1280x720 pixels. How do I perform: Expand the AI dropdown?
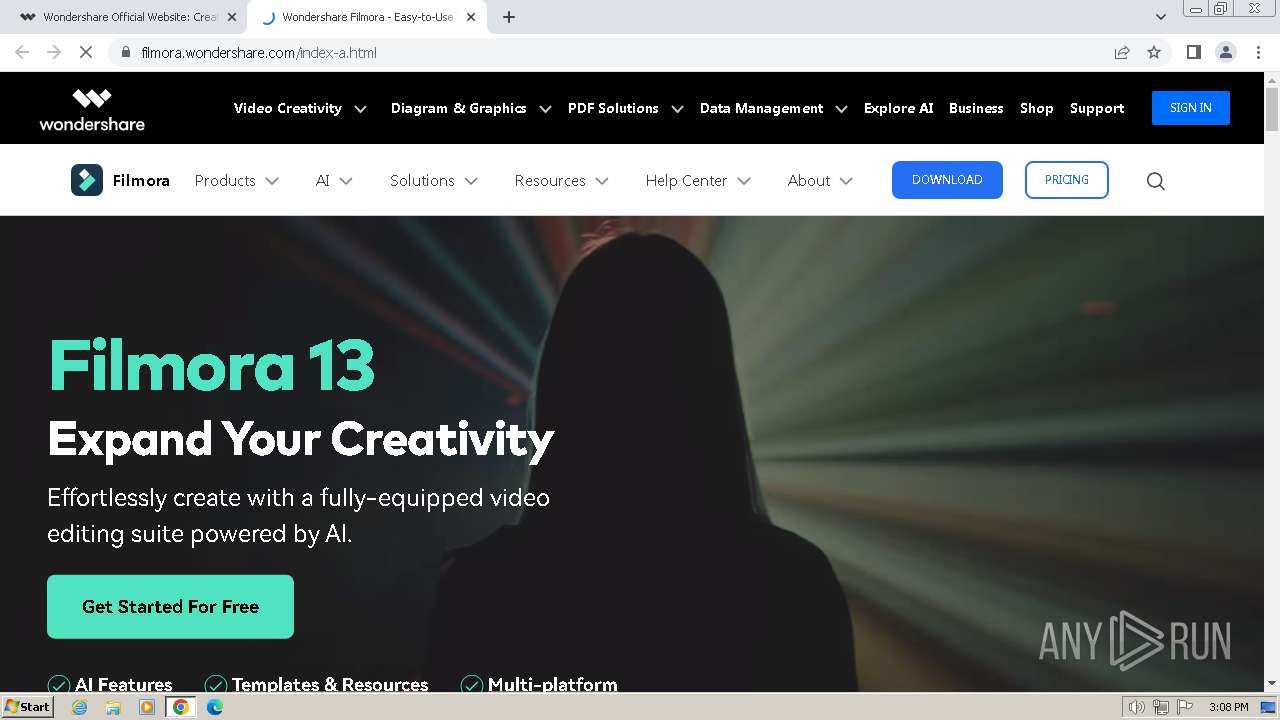click(334, 181)
